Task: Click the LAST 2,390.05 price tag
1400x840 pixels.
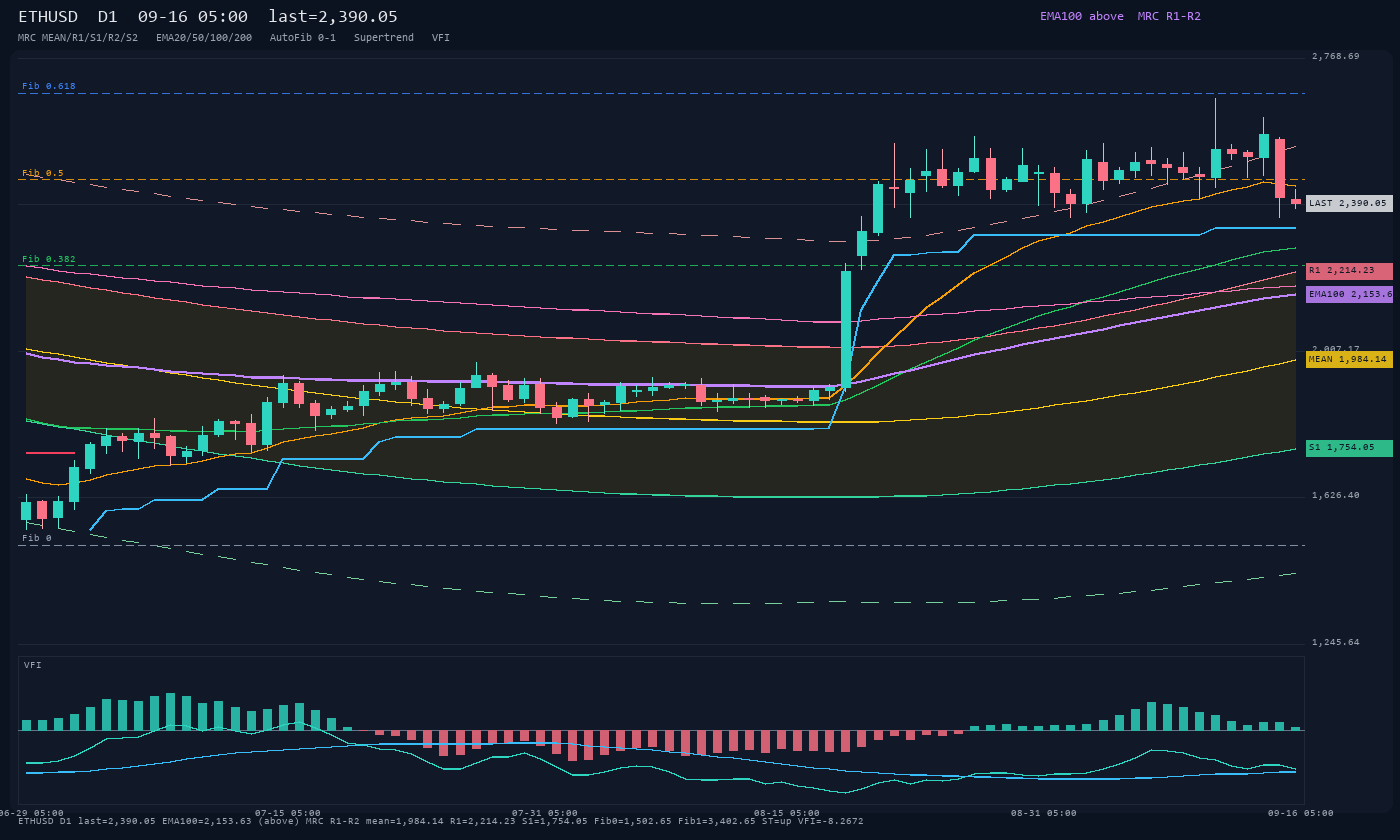Action: coord(1349,203)
